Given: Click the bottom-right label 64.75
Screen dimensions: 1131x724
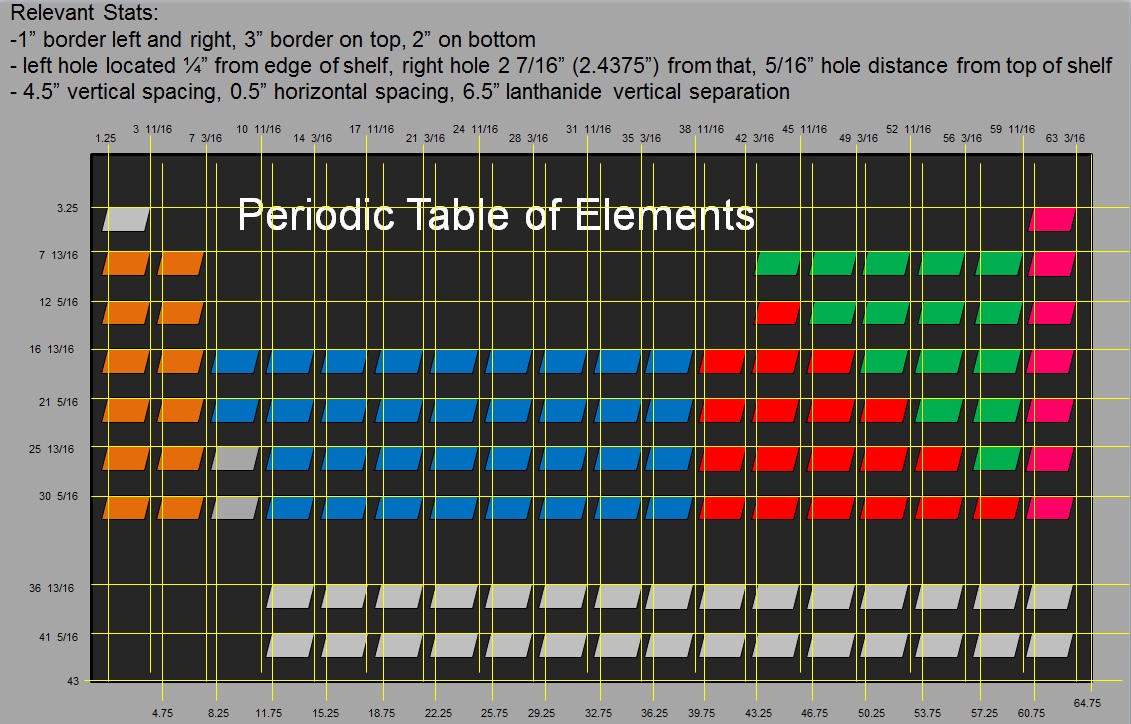Looking at the screenshot, I should [1089, 702].
